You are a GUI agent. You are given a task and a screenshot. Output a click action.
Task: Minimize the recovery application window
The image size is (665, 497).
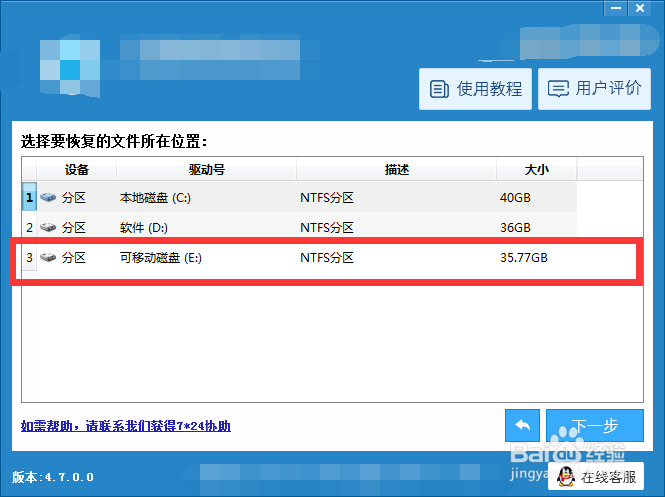click(616, 8)
